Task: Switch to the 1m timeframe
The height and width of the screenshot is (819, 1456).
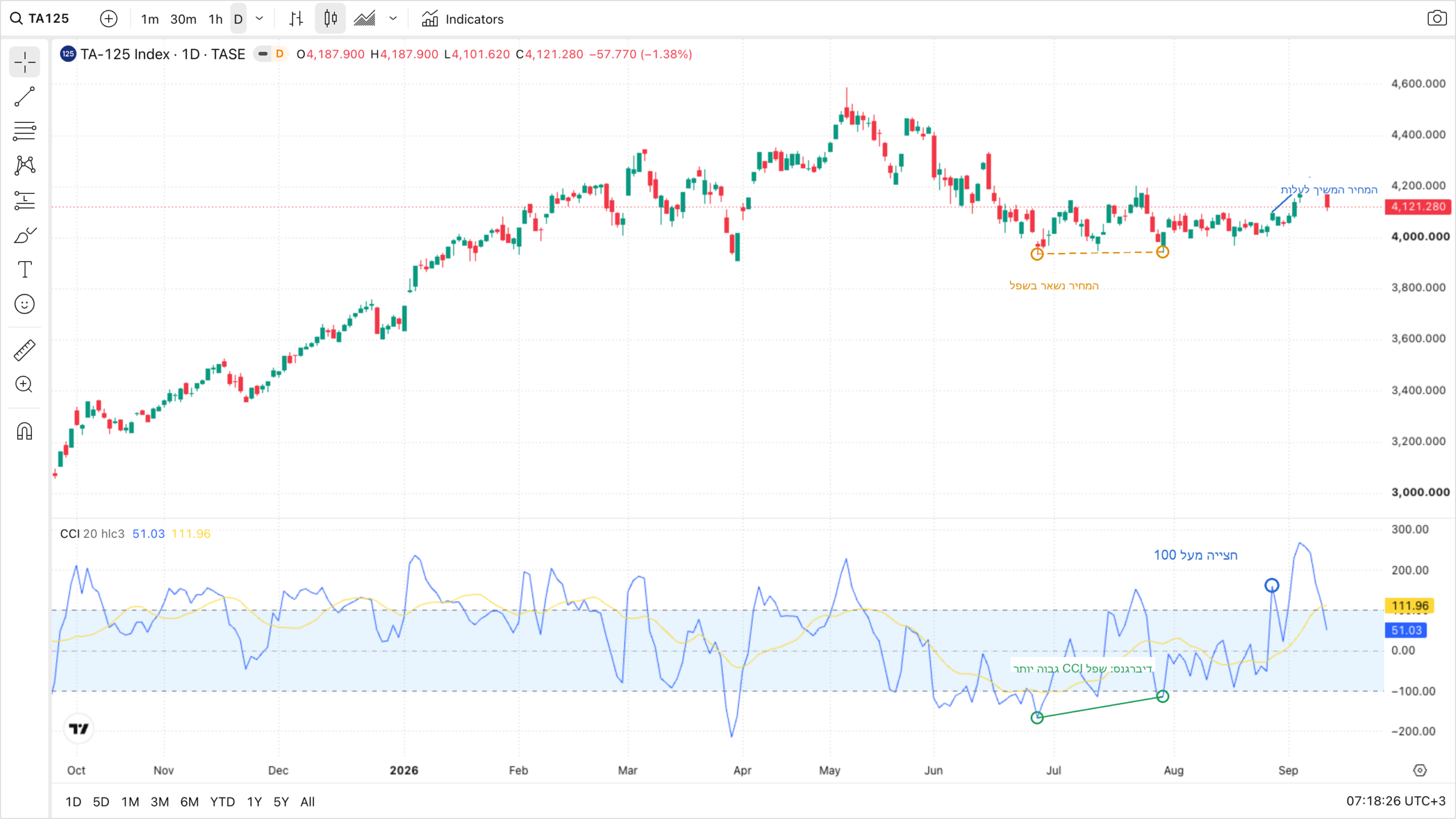Action: (x=150, y=19)
